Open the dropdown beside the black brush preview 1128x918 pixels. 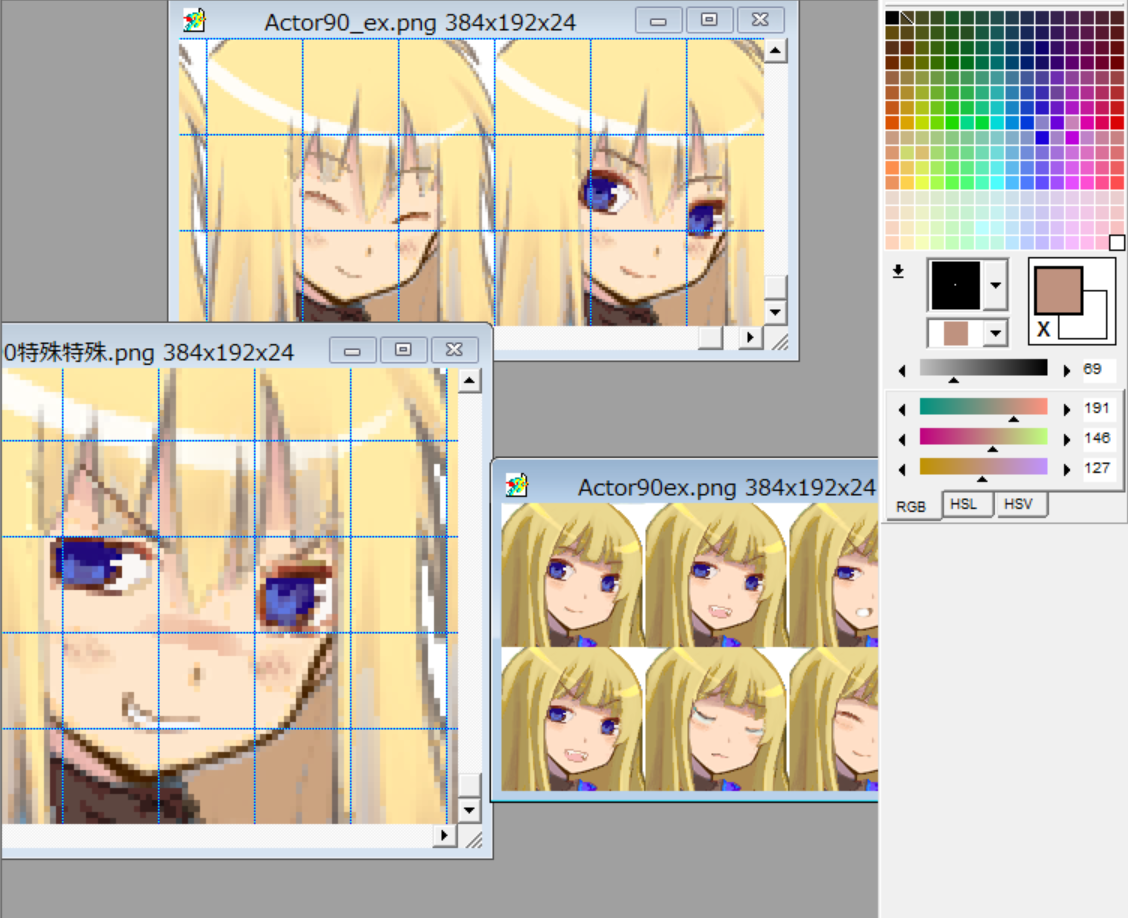(x=995, y=285)
